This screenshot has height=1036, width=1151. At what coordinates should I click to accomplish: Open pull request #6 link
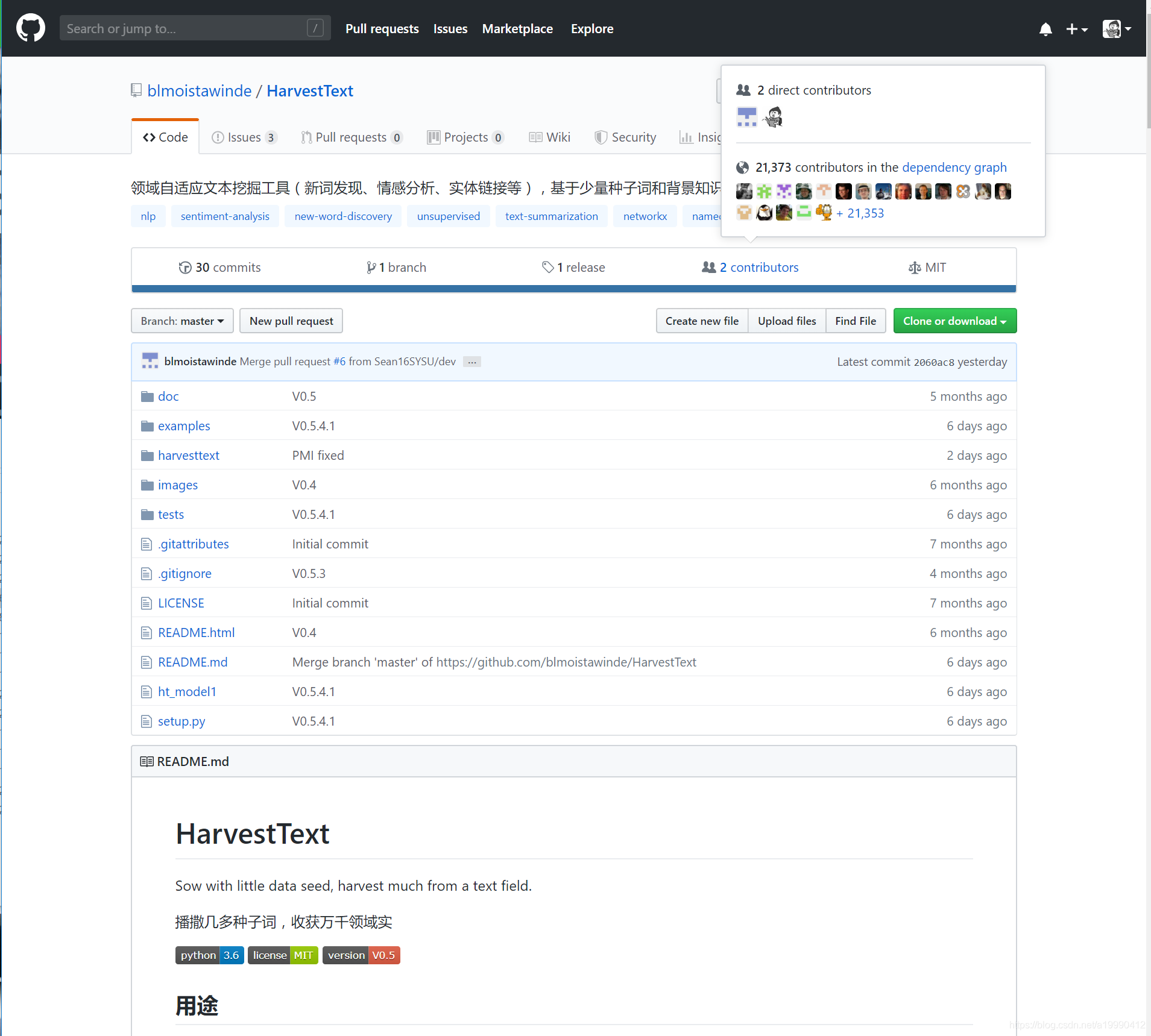point(339,362)
